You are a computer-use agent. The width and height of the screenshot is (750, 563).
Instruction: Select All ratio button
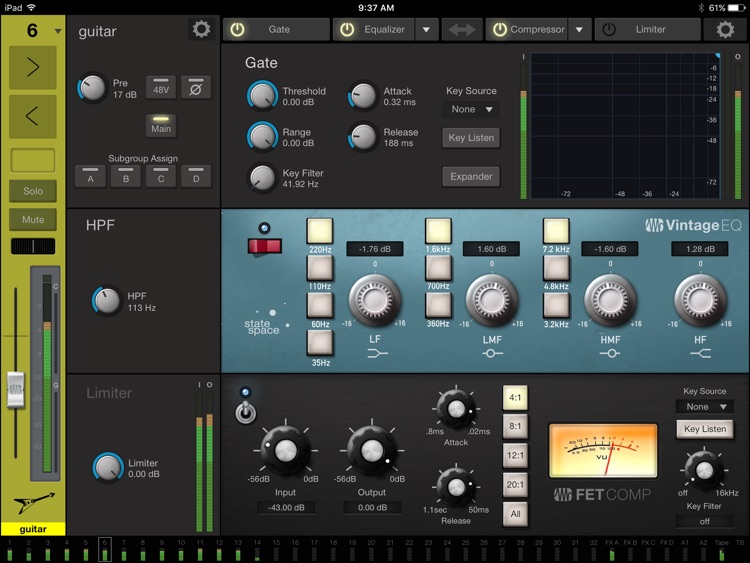515,514
